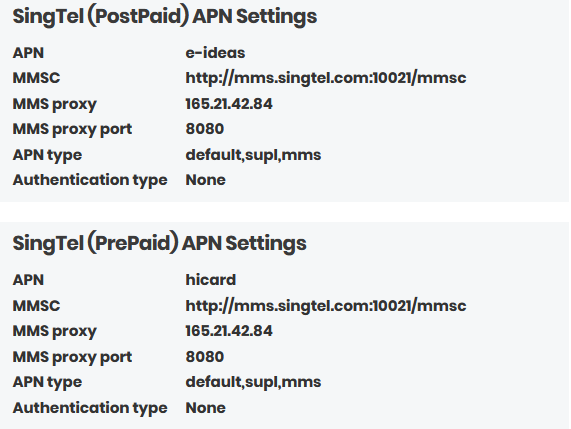Viewport: 571px width, 429px height.
Task: Select PrePaid APN type 'default,supl,mms'
Action: (253, 382)
